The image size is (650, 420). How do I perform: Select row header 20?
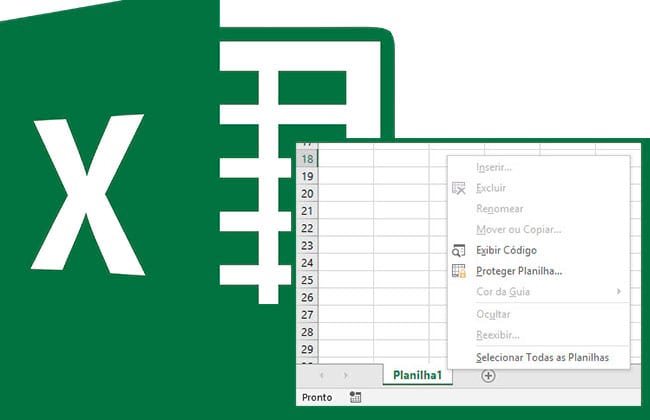[307, 194]
